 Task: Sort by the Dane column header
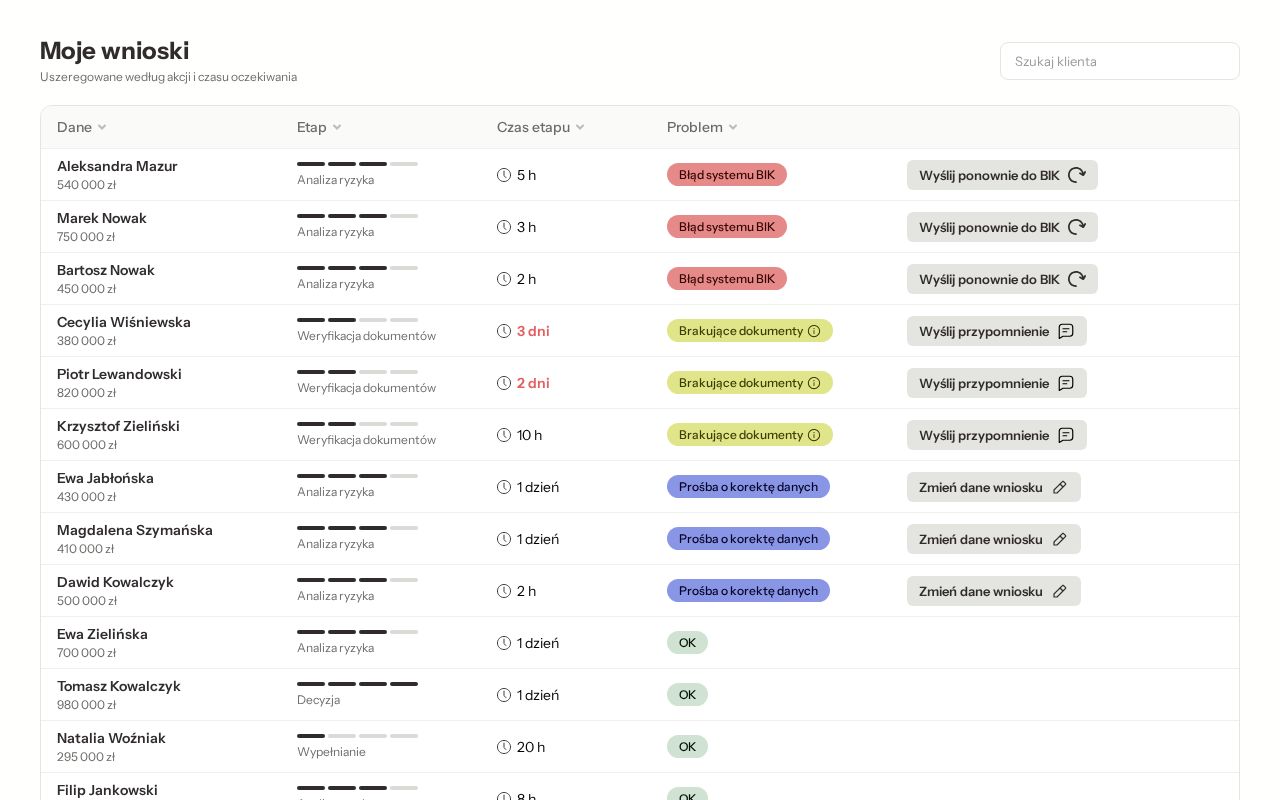(x=82, y=127)
